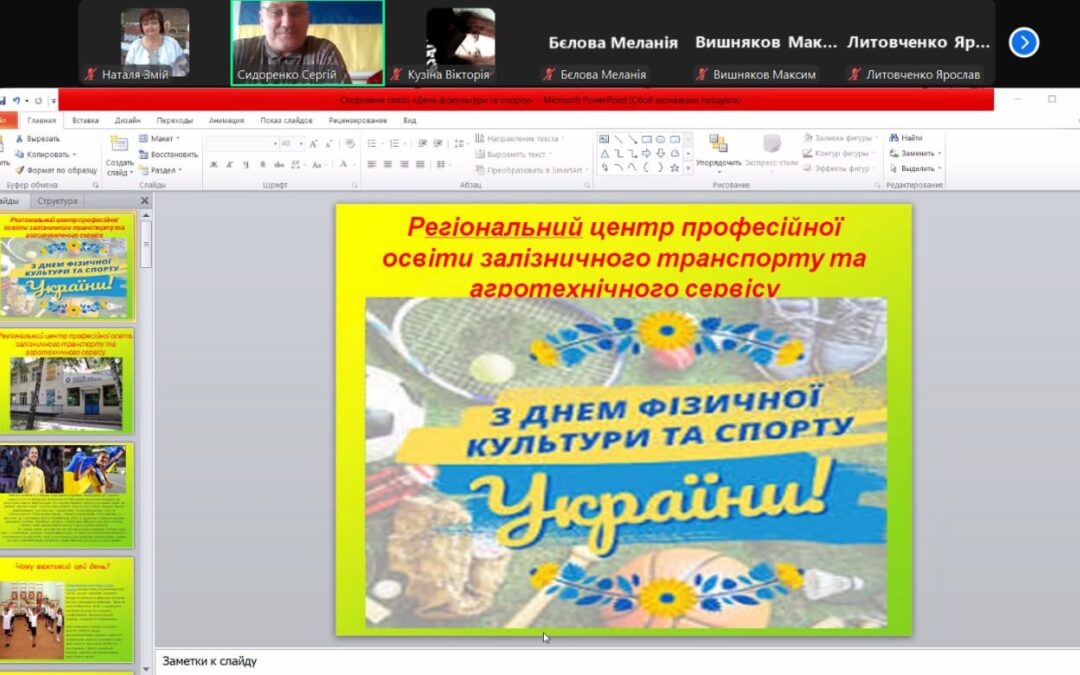Switch to the Анимация tab
1080x675 pixels.
tap(227, 121)
